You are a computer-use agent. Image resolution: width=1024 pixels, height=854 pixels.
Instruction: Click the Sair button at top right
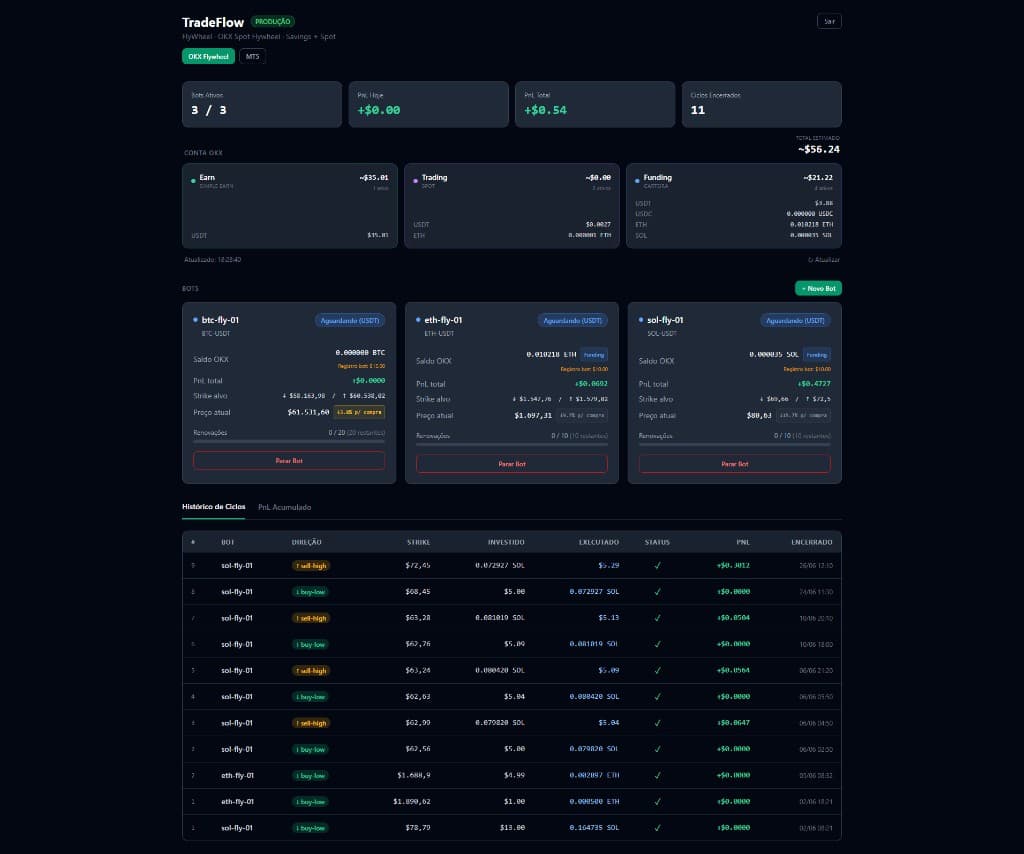(x=829, y=22)
